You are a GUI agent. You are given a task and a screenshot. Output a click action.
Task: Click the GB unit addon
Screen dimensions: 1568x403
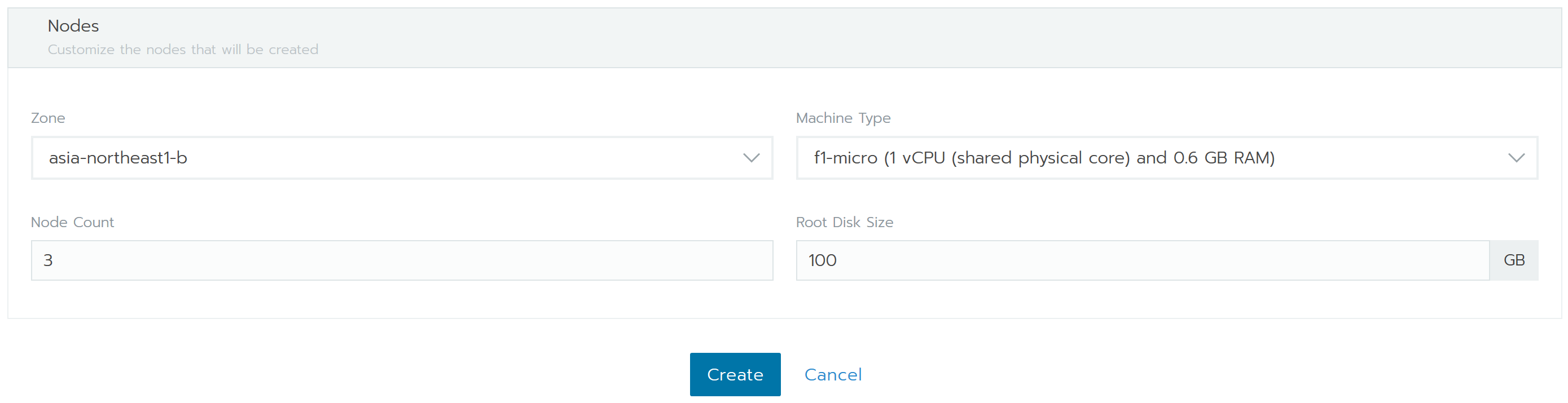(x=1513, y=261)
